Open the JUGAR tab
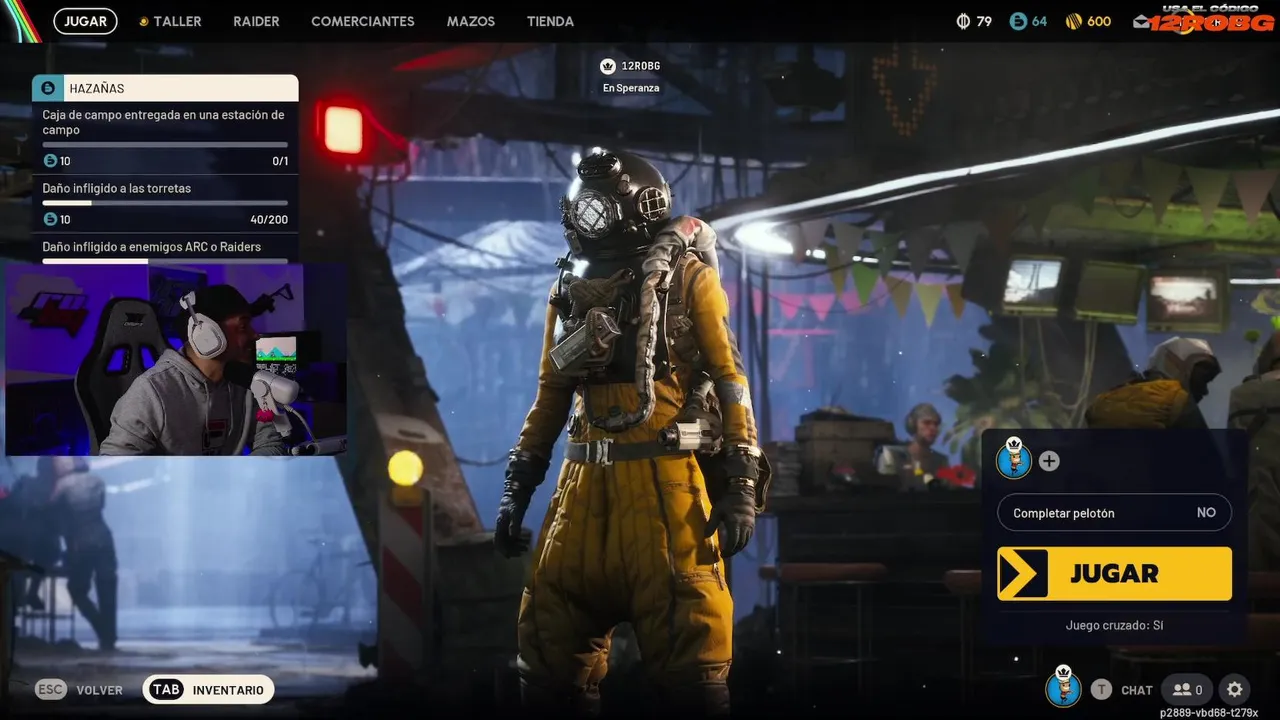 pyautogui.click(x=85, y=21)
